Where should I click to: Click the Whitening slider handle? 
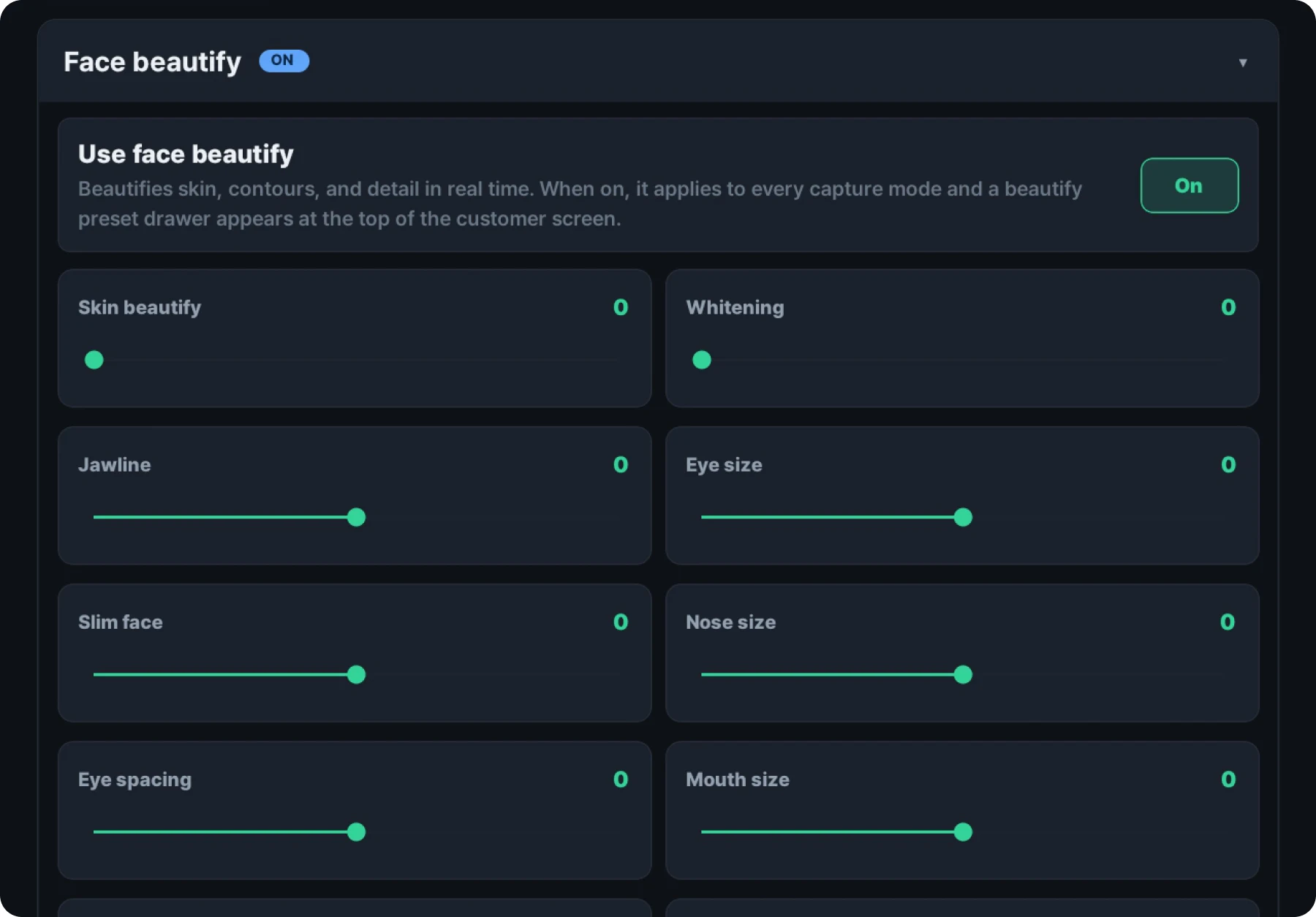(x=702, y=360)
